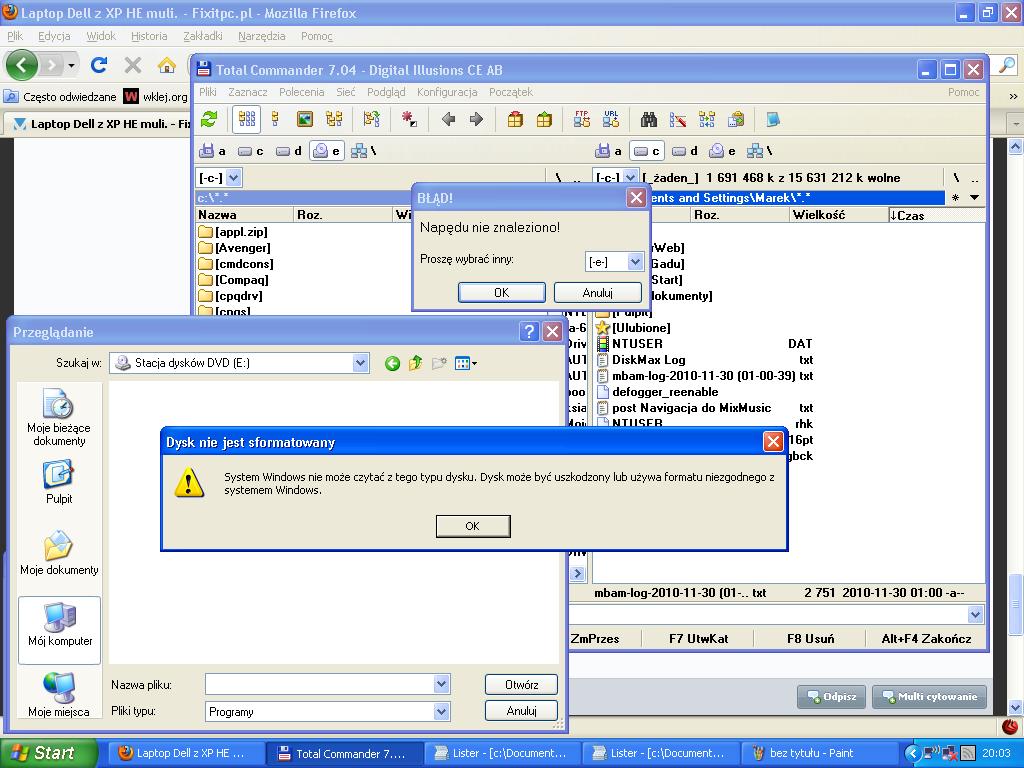Click the Notepad icon at toolbar end

click(x=773, y=120)
